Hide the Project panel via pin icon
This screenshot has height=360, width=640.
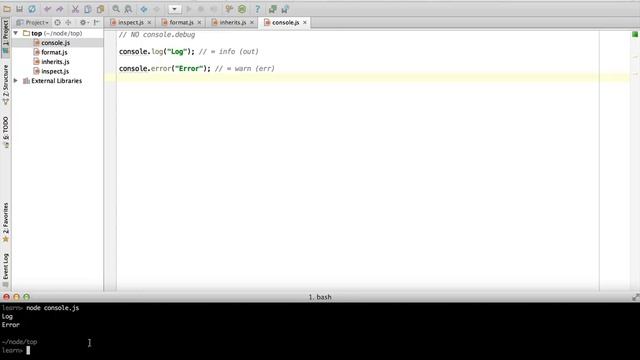click(97, 22)
